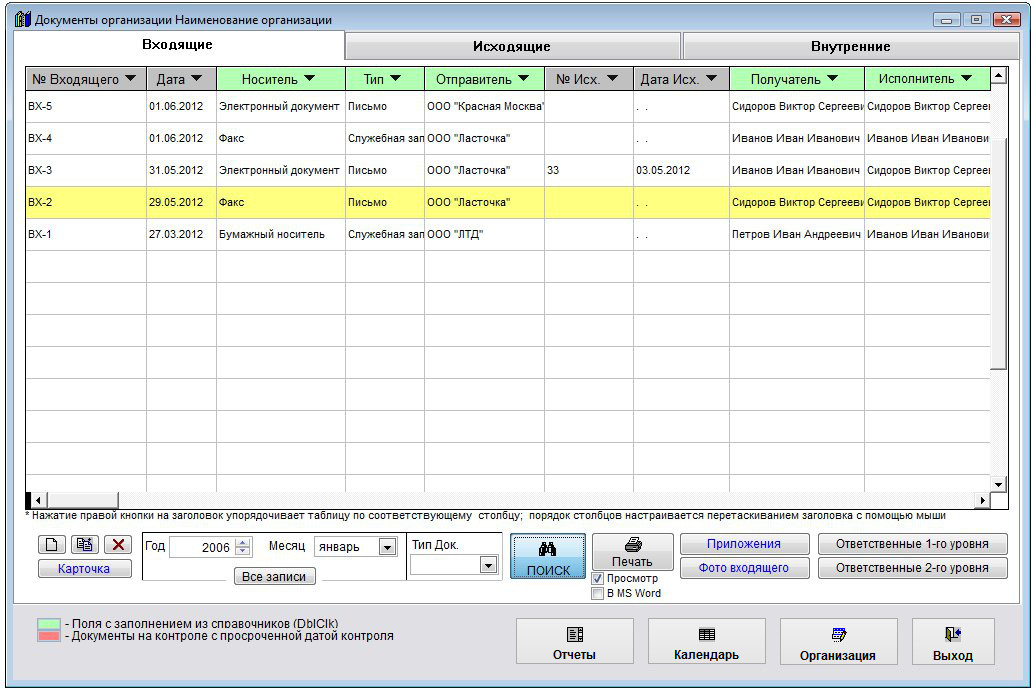
Task: Enable the В MS Word checkbox
Action: [x=598, y=593]
